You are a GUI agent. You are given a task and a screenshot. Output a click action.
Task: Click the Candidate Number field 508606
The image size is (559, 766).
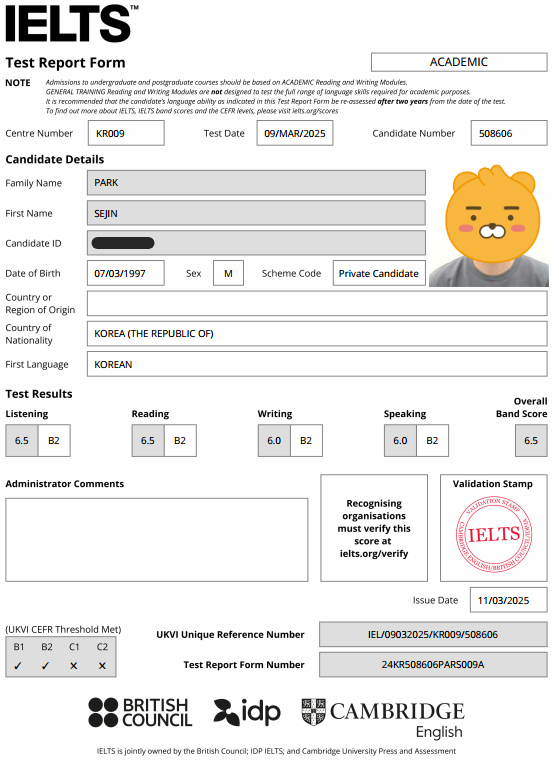pos(509,133)
